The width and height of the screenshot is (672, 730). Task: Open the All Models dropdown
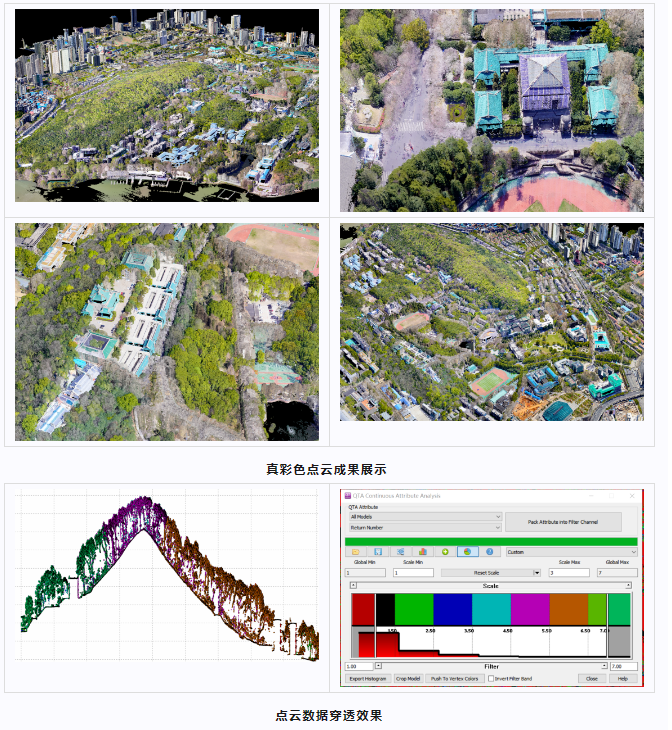click(425, 517)
